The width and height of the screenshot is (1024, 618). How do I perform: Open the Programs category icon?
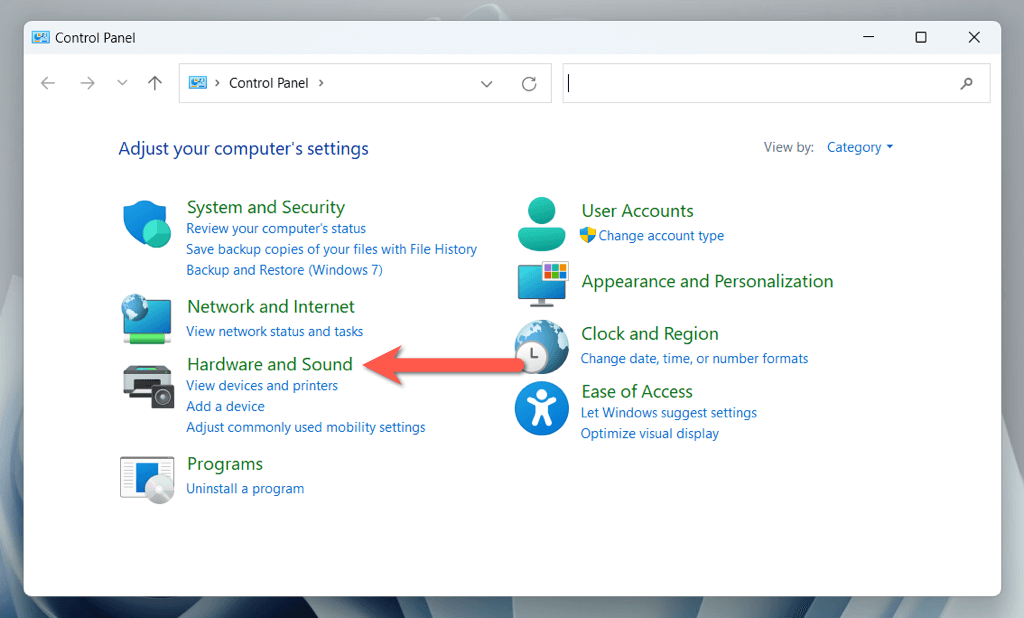point(147,478)
